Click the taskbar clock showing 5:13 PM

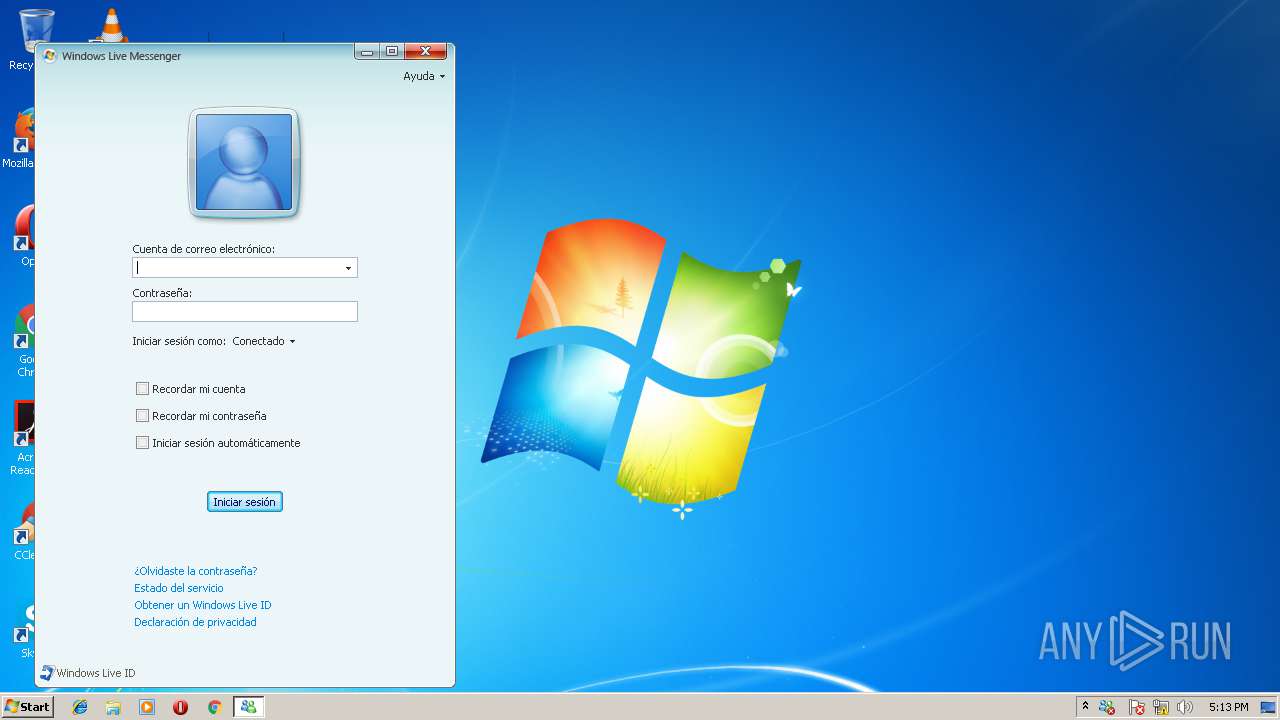[x=1228, y=707]
